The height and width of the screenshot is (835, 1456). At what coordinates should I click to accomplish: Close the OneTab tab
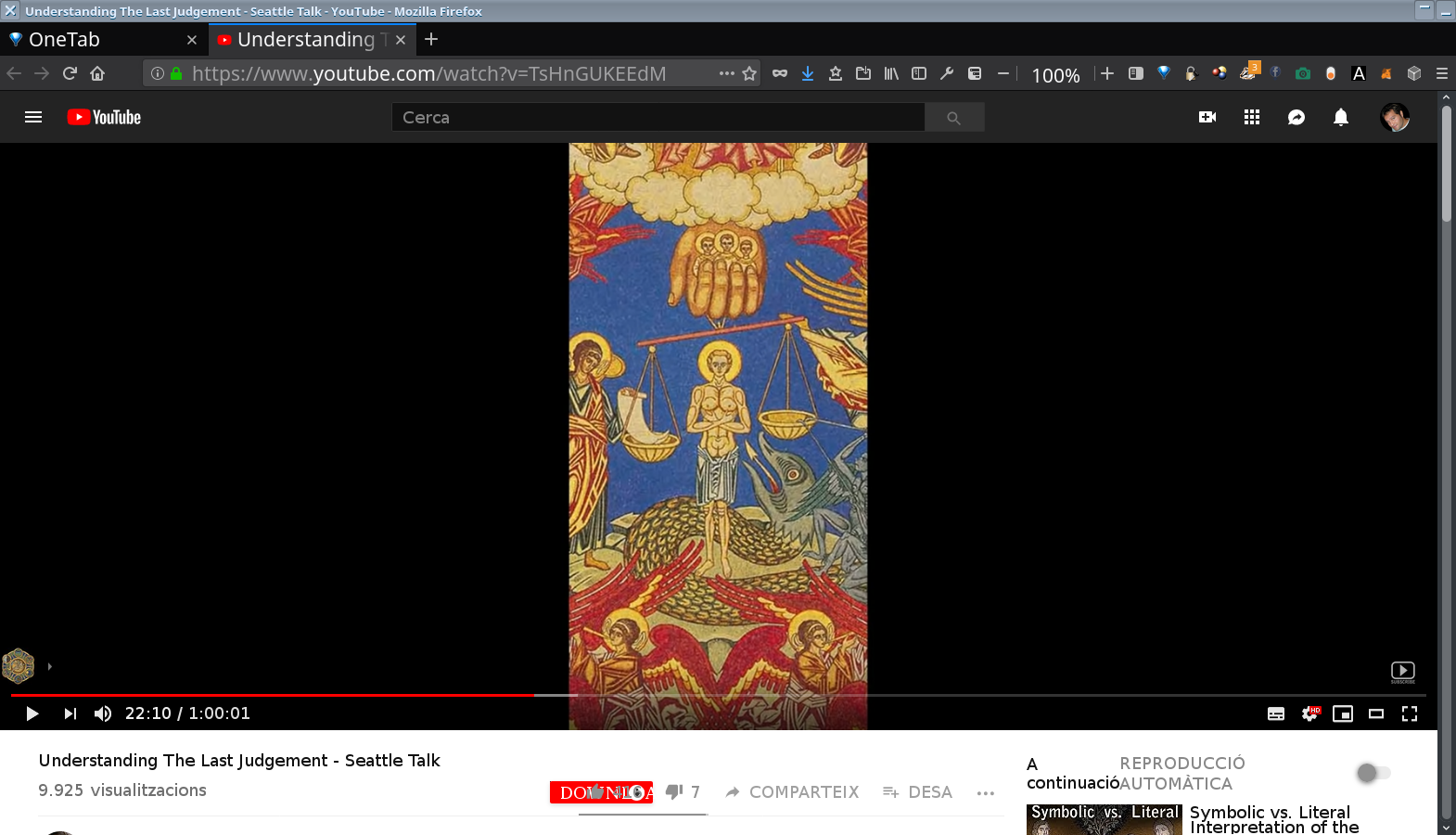tap(192, 40)
